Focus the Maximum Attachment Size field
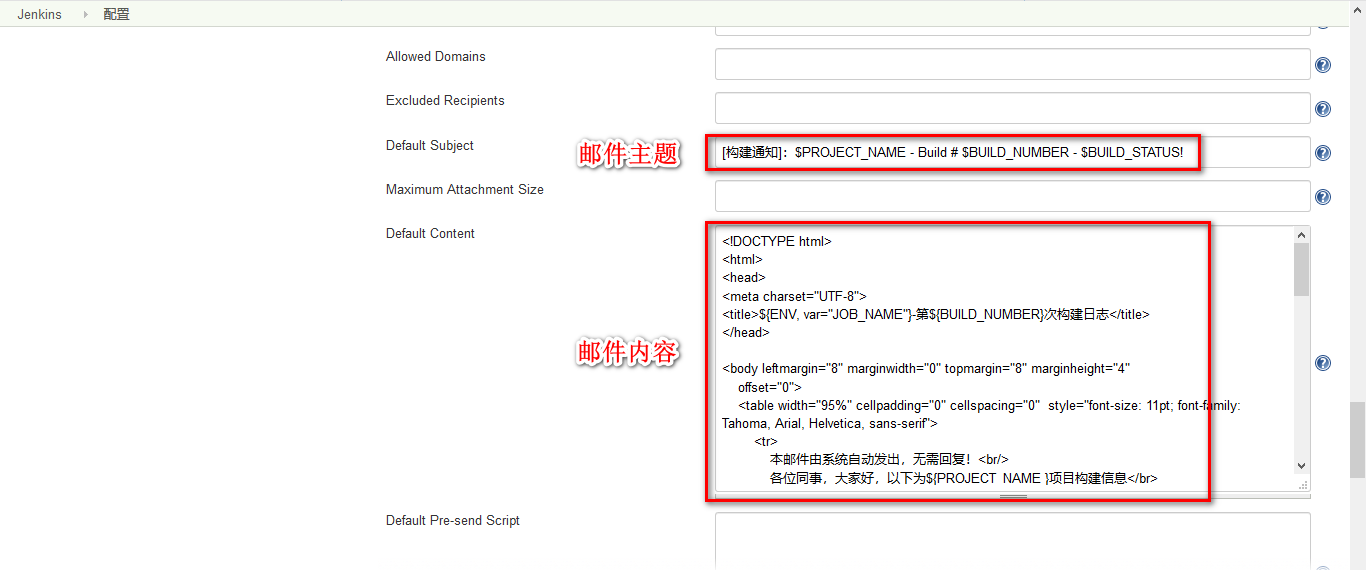Viewport: 1366px width, 570px height. (x=1012, y=196)
